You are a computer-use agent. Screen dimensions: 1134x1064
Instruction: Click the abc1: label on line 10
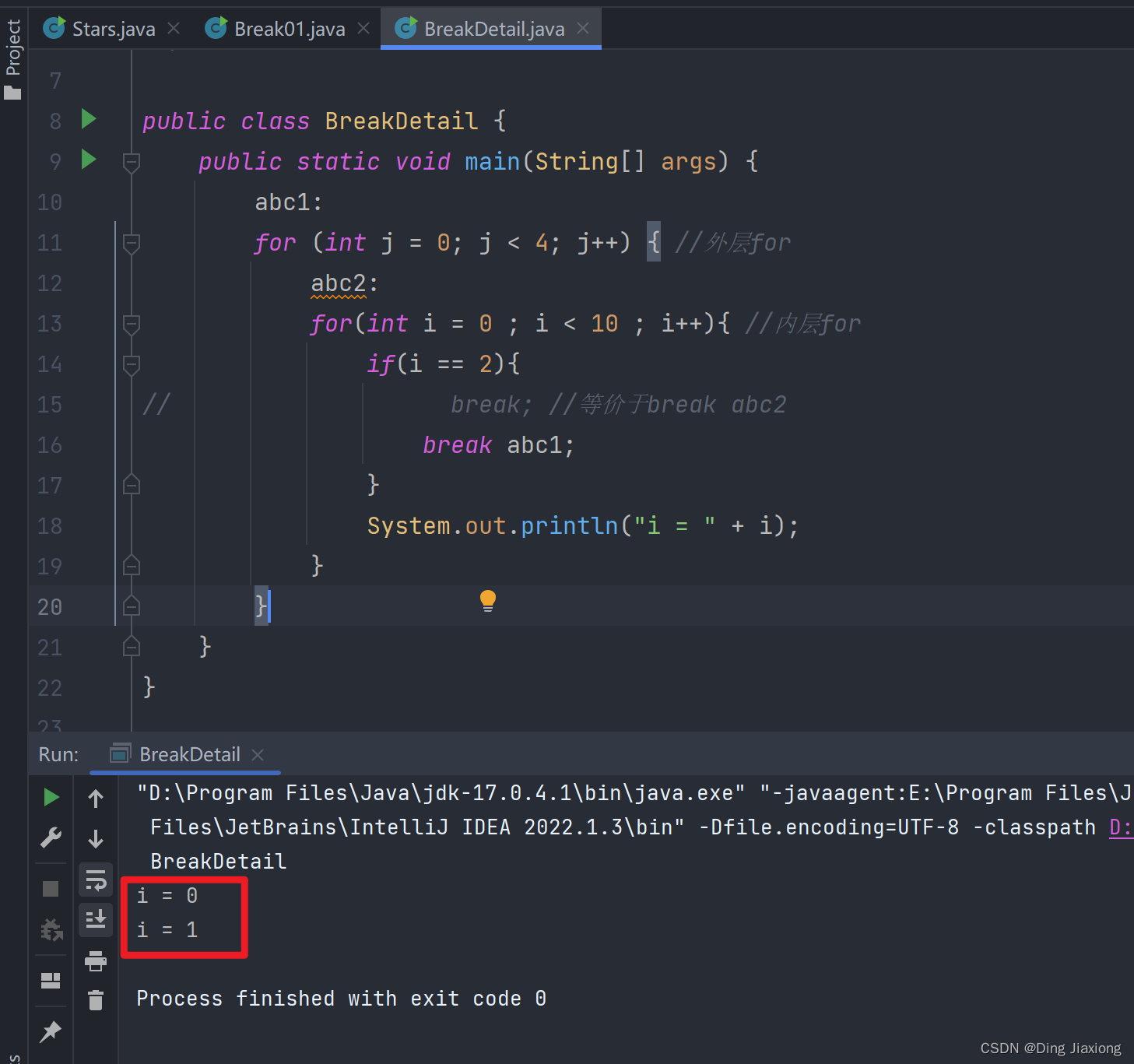click(x=289, y=202)
